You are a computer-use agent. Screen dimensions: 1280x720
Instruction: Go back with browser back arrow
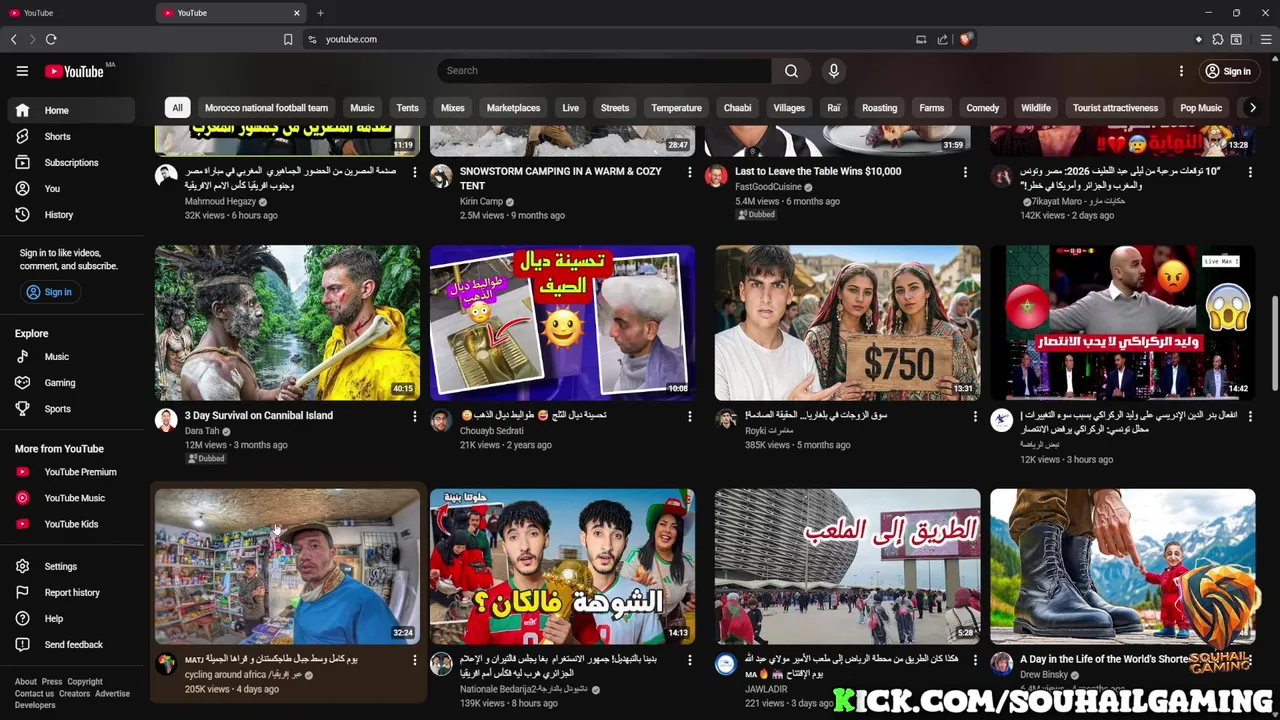pos(14,39)
